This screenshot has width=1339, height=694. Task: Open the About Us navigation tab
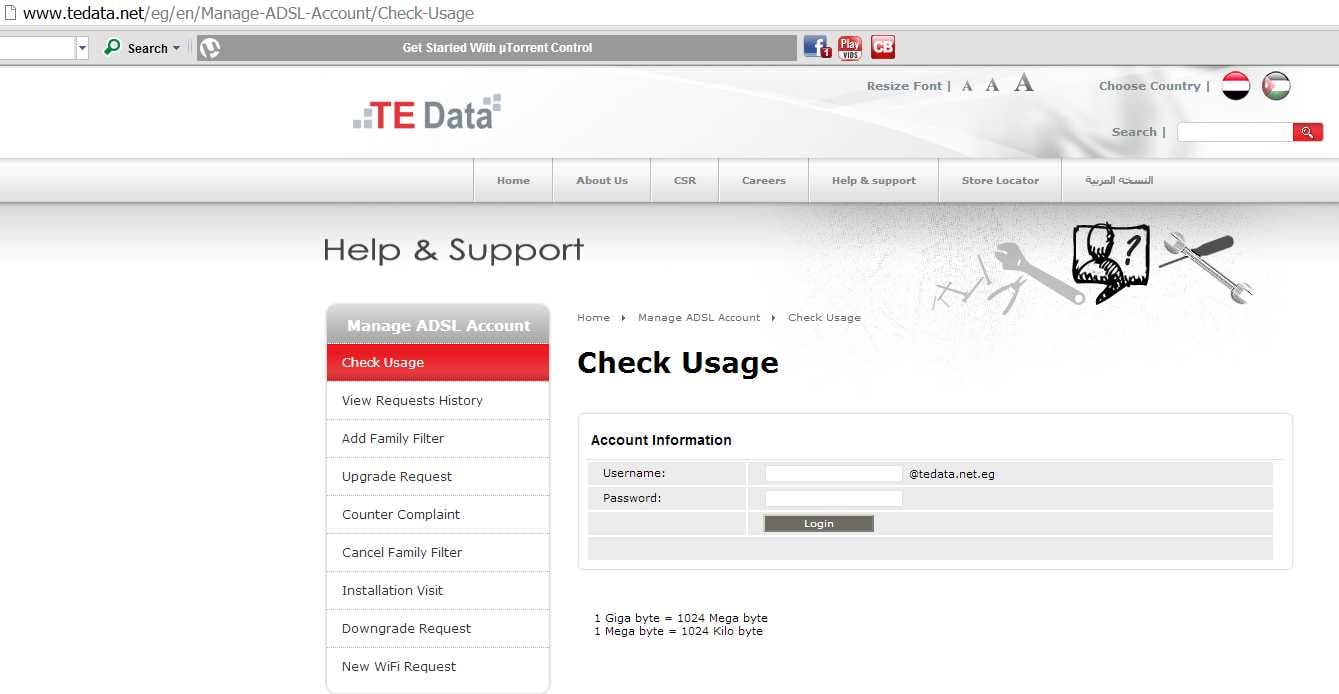point(602,181)
